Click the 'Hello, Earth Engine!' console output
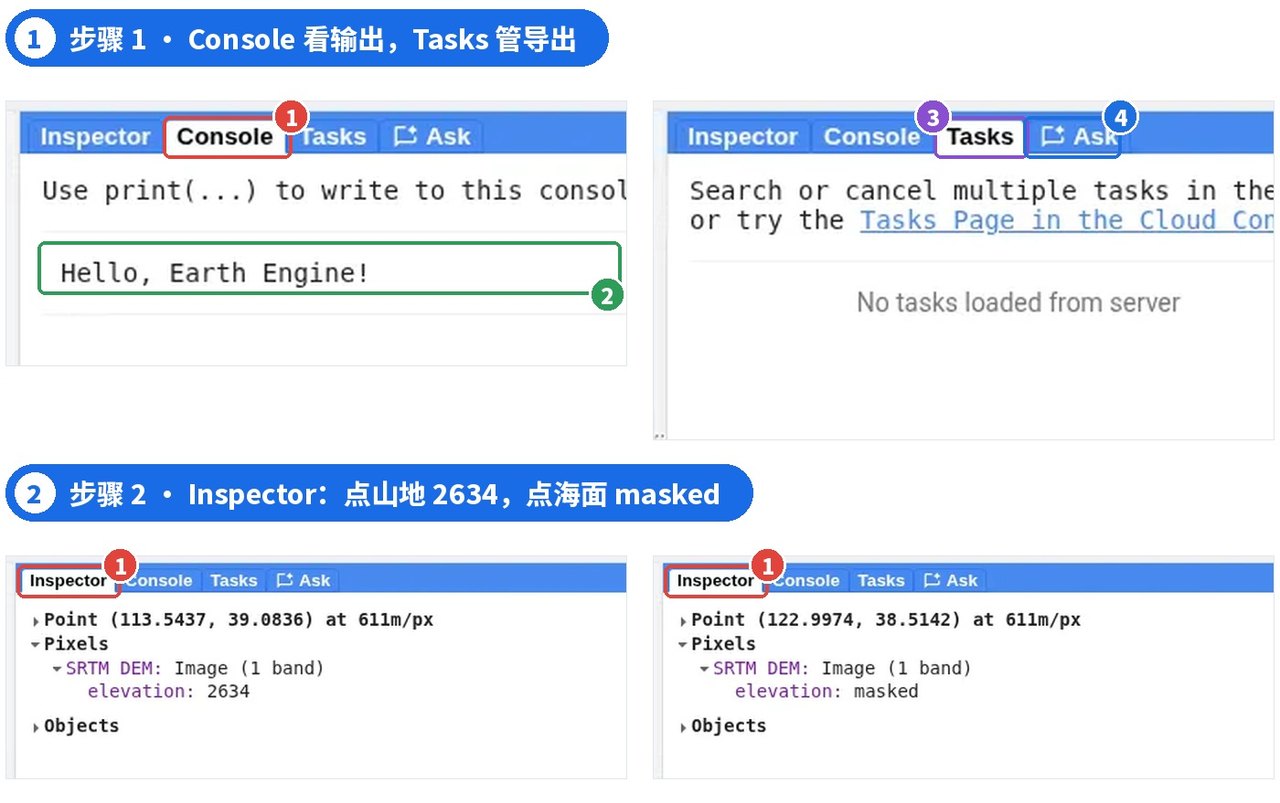 pyautogui.click(x=215, y=273)
